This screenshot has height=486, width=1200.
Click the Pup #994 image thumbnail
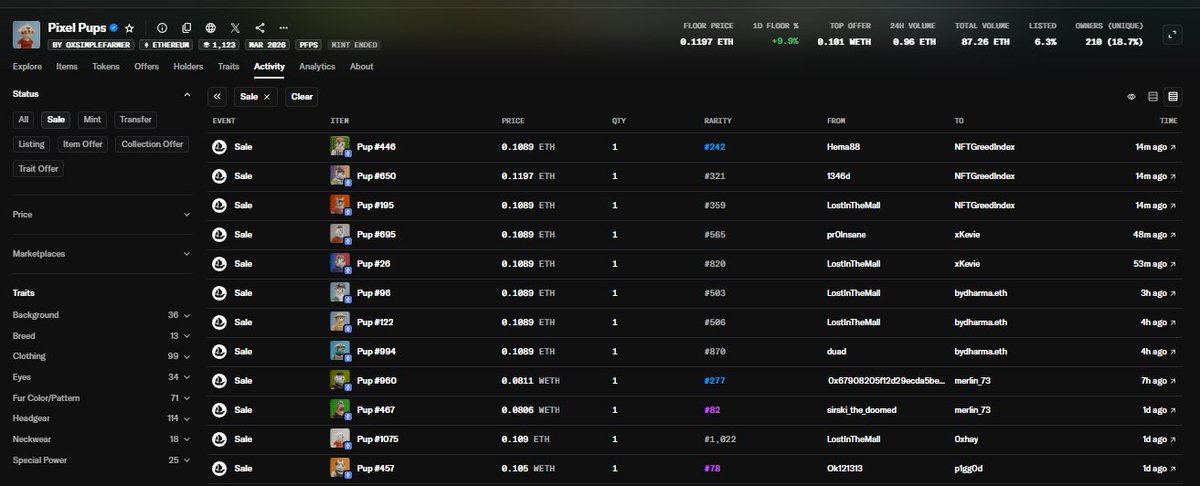pyautogui.click(x=339, y=351)
